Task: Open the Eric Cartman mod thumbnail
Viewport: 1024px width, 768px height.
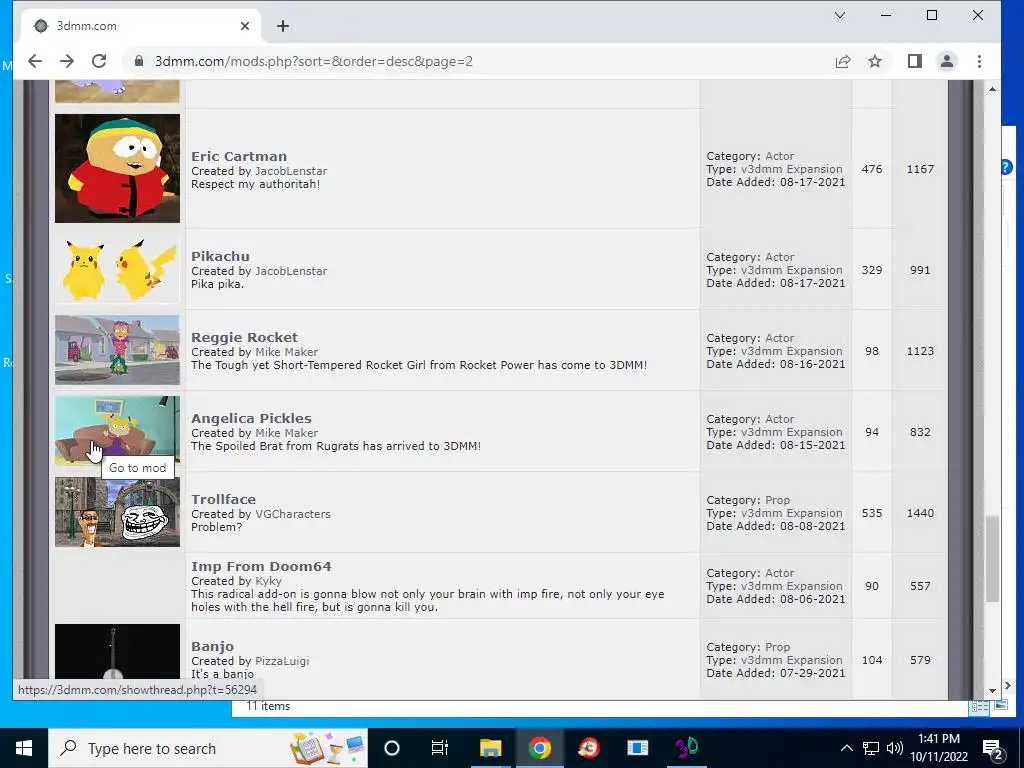Action: pos(118,168)
